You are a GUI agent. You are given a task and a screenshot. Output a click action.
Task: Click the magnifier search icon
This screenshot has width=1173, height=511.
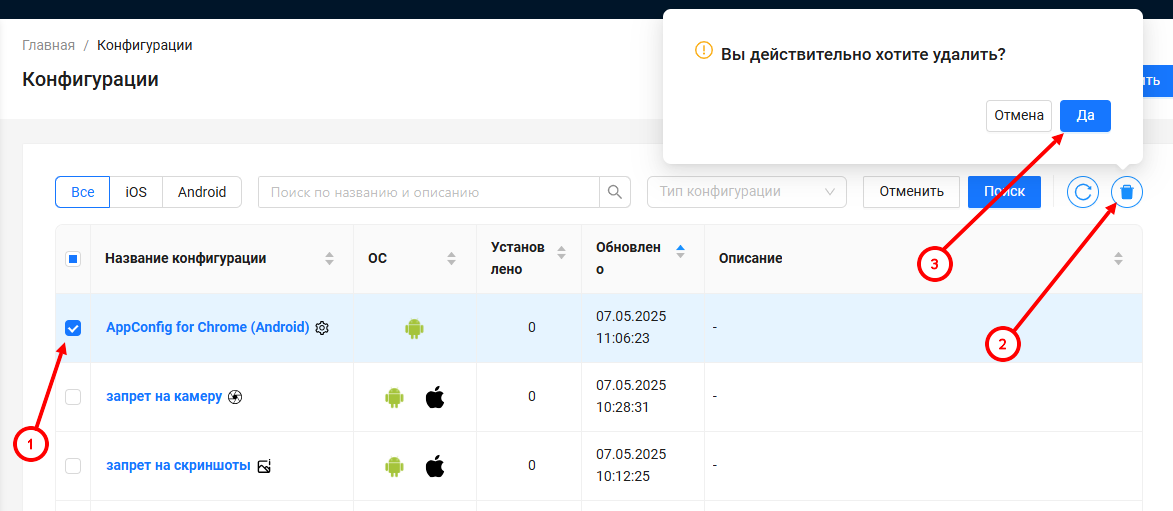click(615, 192)
